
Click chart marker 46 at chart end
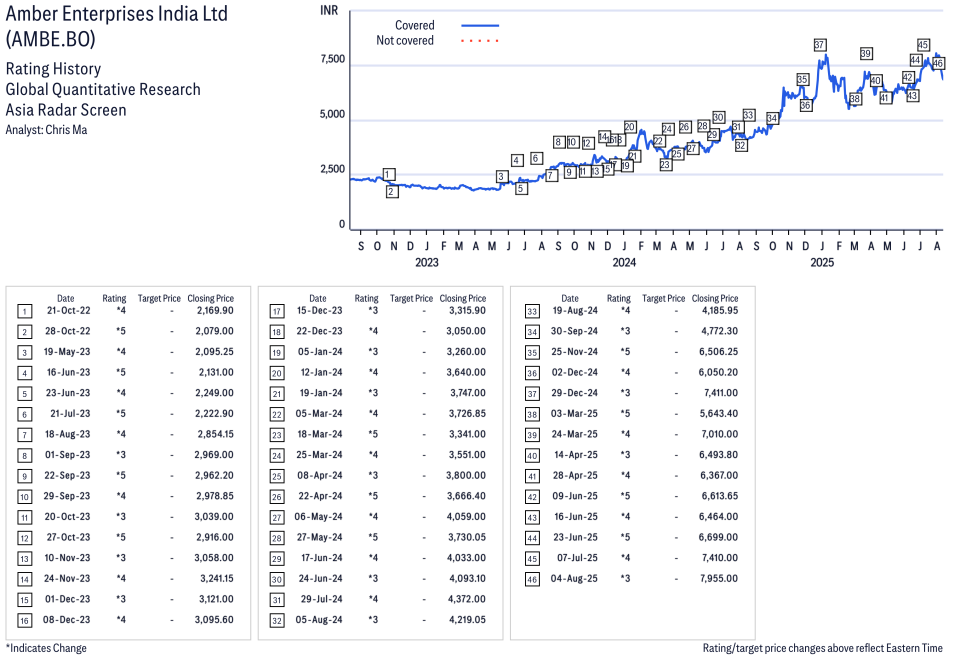tap(938, 63)
